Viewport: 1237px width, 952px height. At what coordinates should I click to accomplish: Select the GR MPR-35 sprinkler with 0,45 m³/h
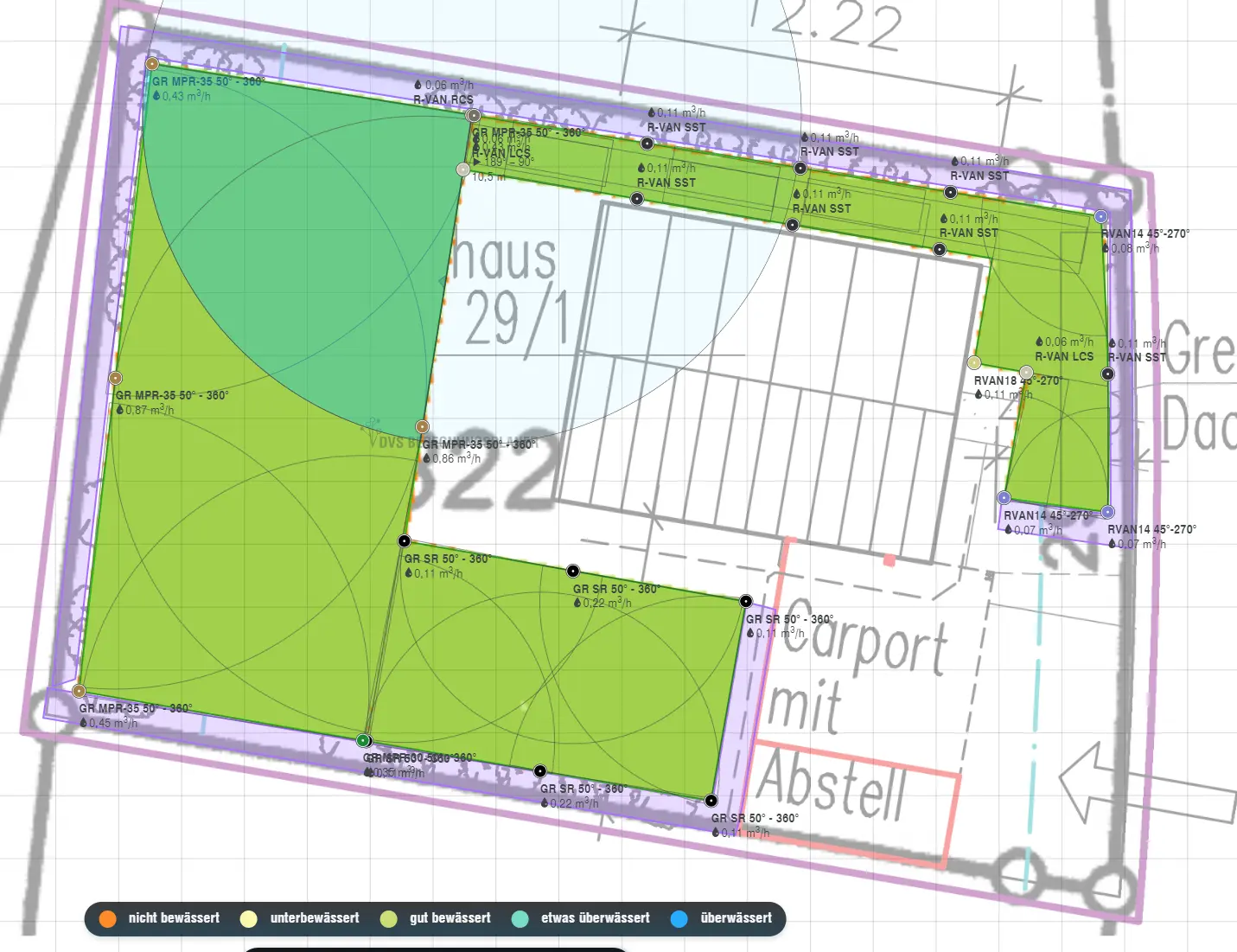coord(79,691)
